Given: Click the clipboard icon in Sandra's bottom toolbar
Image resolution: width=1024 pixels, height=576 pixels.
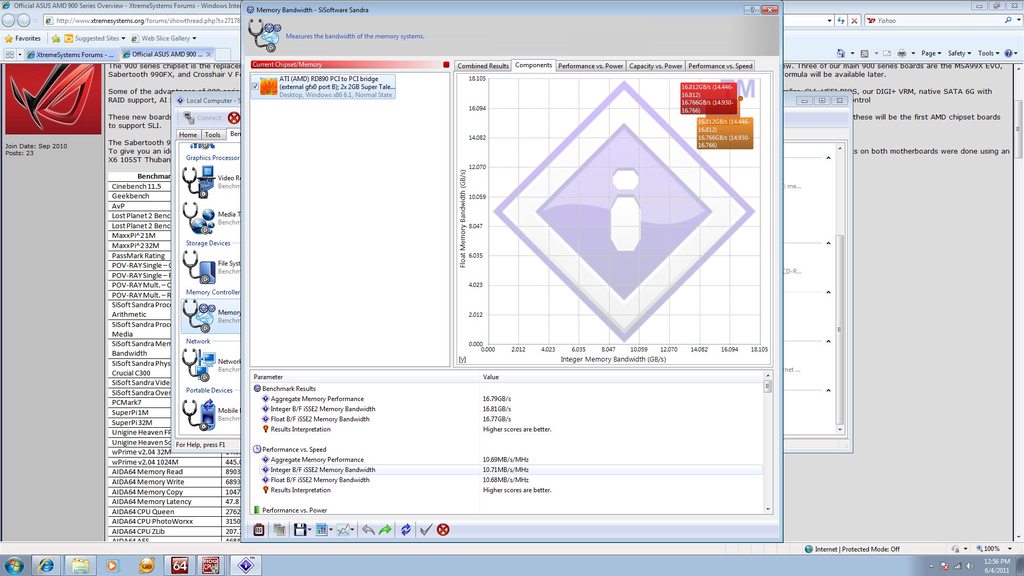Looking at the screenshot, I should point(259,530).
